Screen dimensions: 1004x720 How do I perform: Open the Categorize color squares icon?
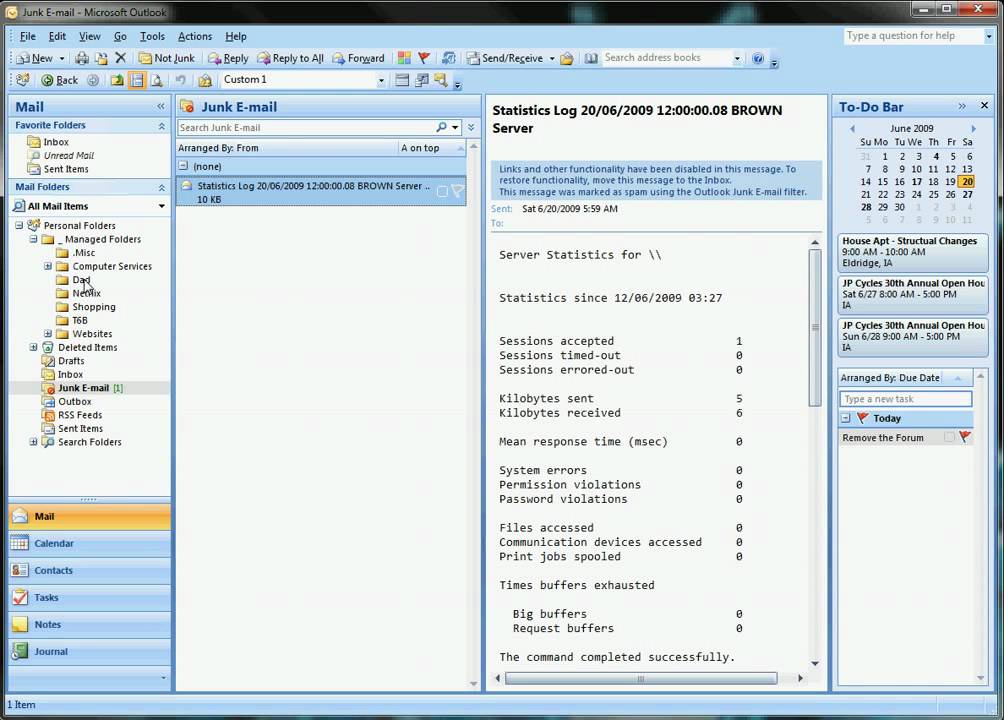click(x=404, y=58)
